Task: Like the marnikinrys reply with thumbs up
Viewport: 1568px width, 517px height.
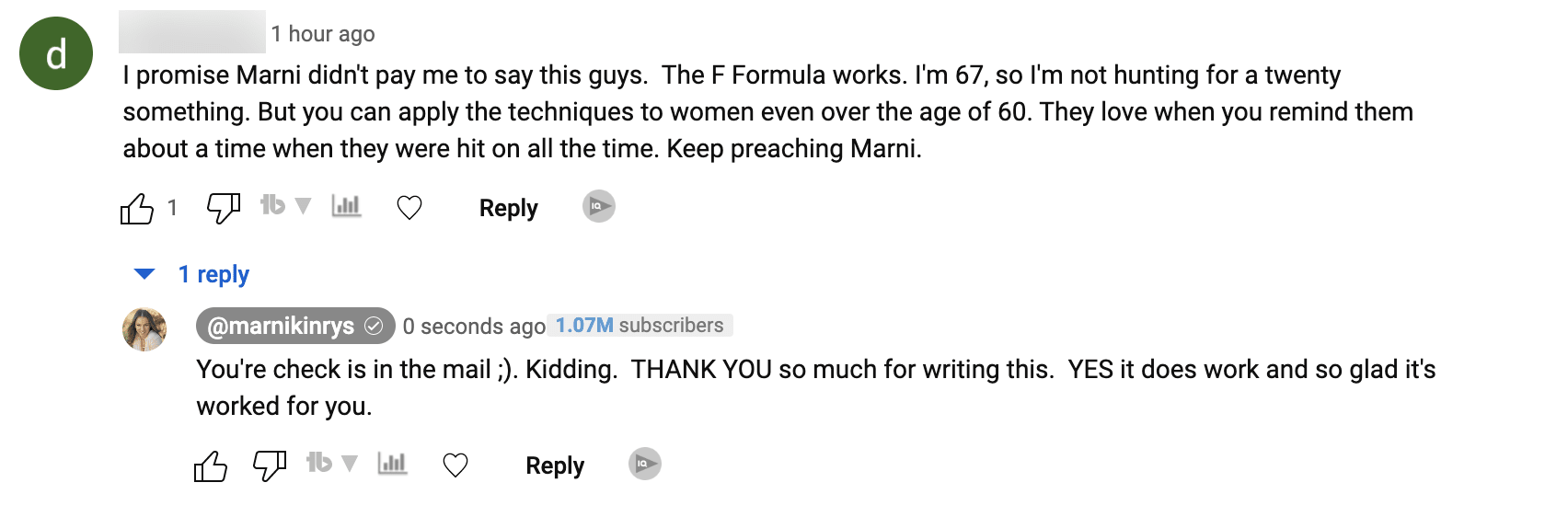Action: [x=211, y=466]
